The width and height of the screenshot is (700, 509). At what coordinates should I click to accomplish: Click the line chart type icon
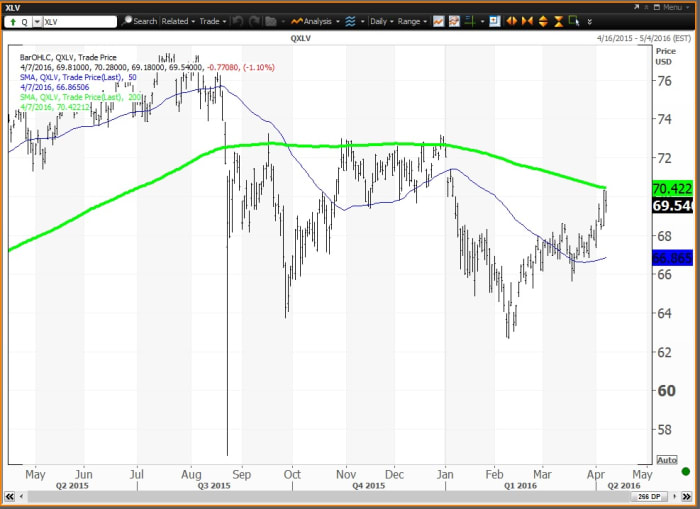tap(439, 21)
